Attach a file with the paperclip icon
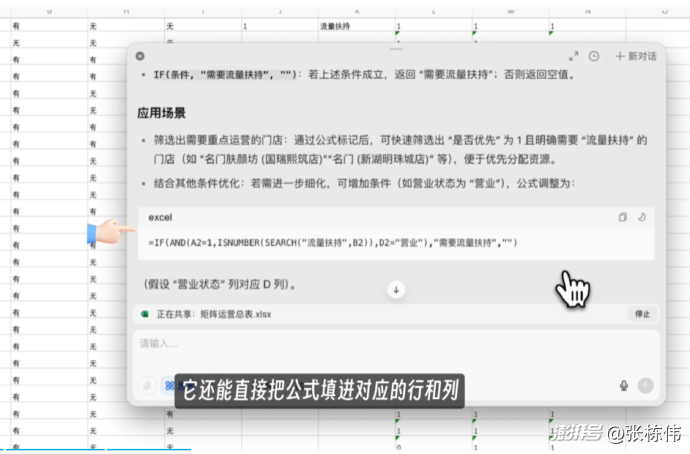Viewport: 690px width, 454px height. [147, 386]
